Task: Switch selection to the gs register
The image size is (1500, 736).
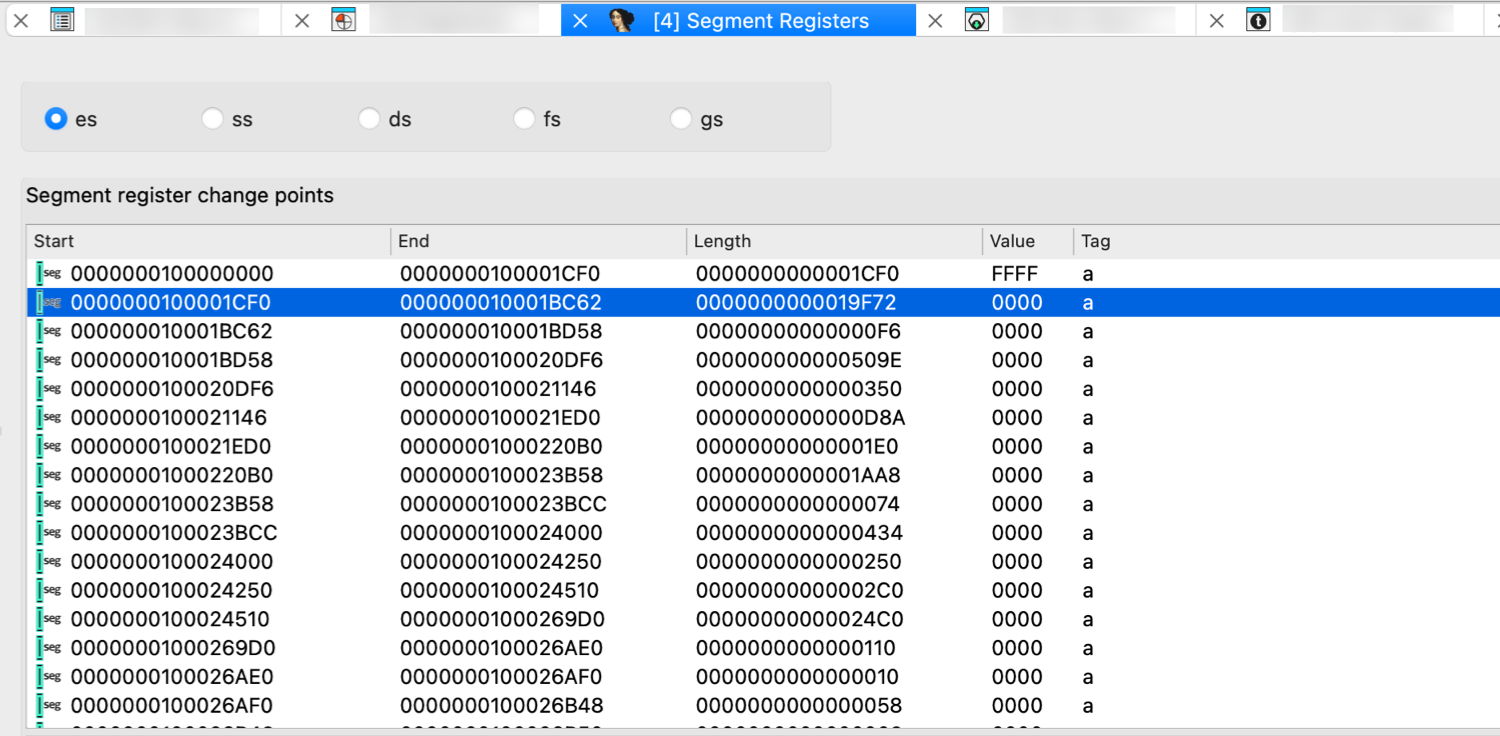Action: click(681, 118)
